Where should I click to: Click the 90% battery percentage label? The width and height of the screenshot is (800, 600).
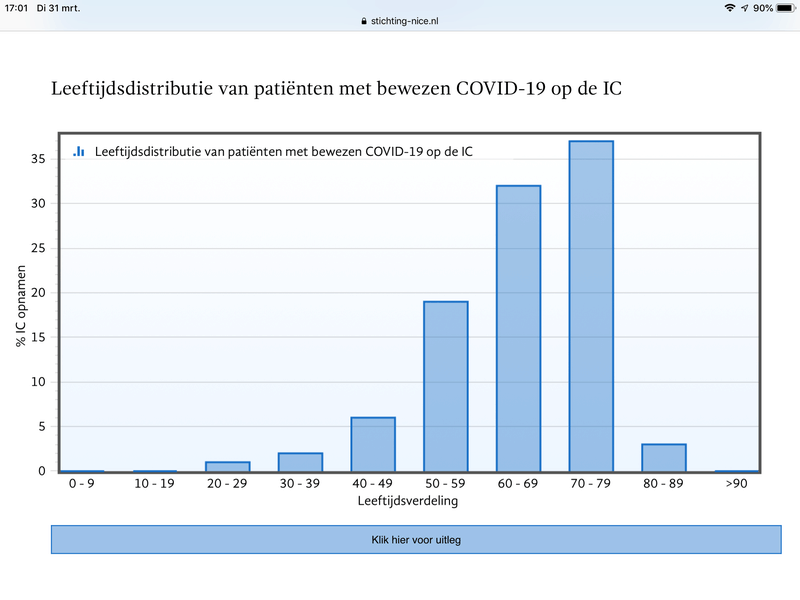(765, 8)
